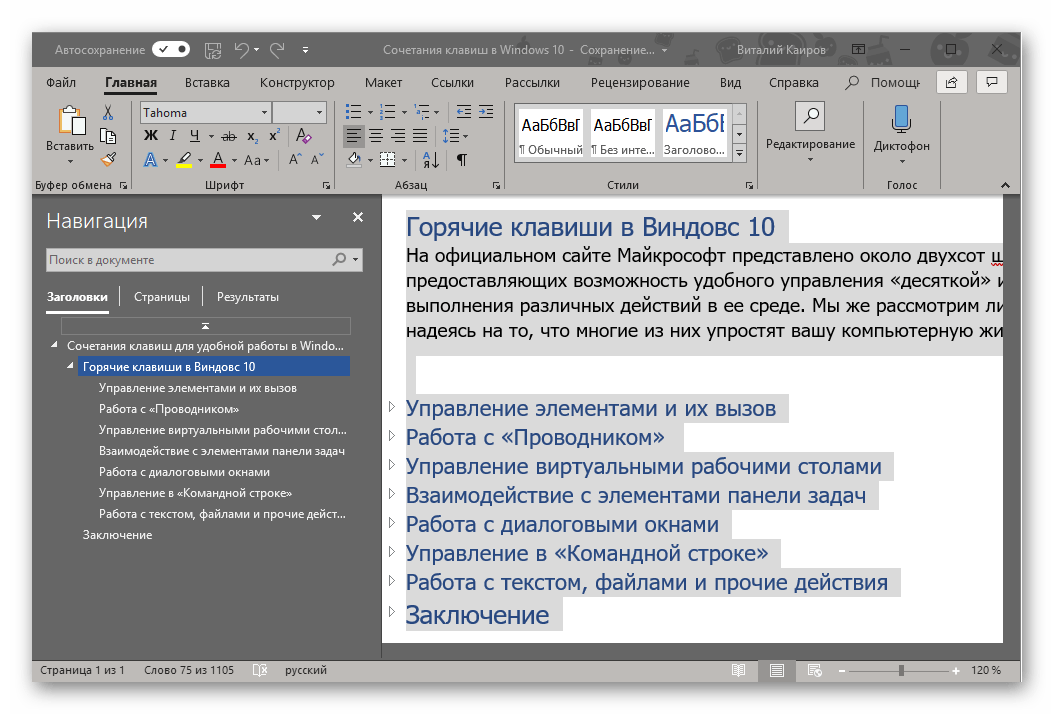The width and height of the screenshot is (1054, 714).
Task: Toggle paragraph marks display
Action: (x=462, y=160)
